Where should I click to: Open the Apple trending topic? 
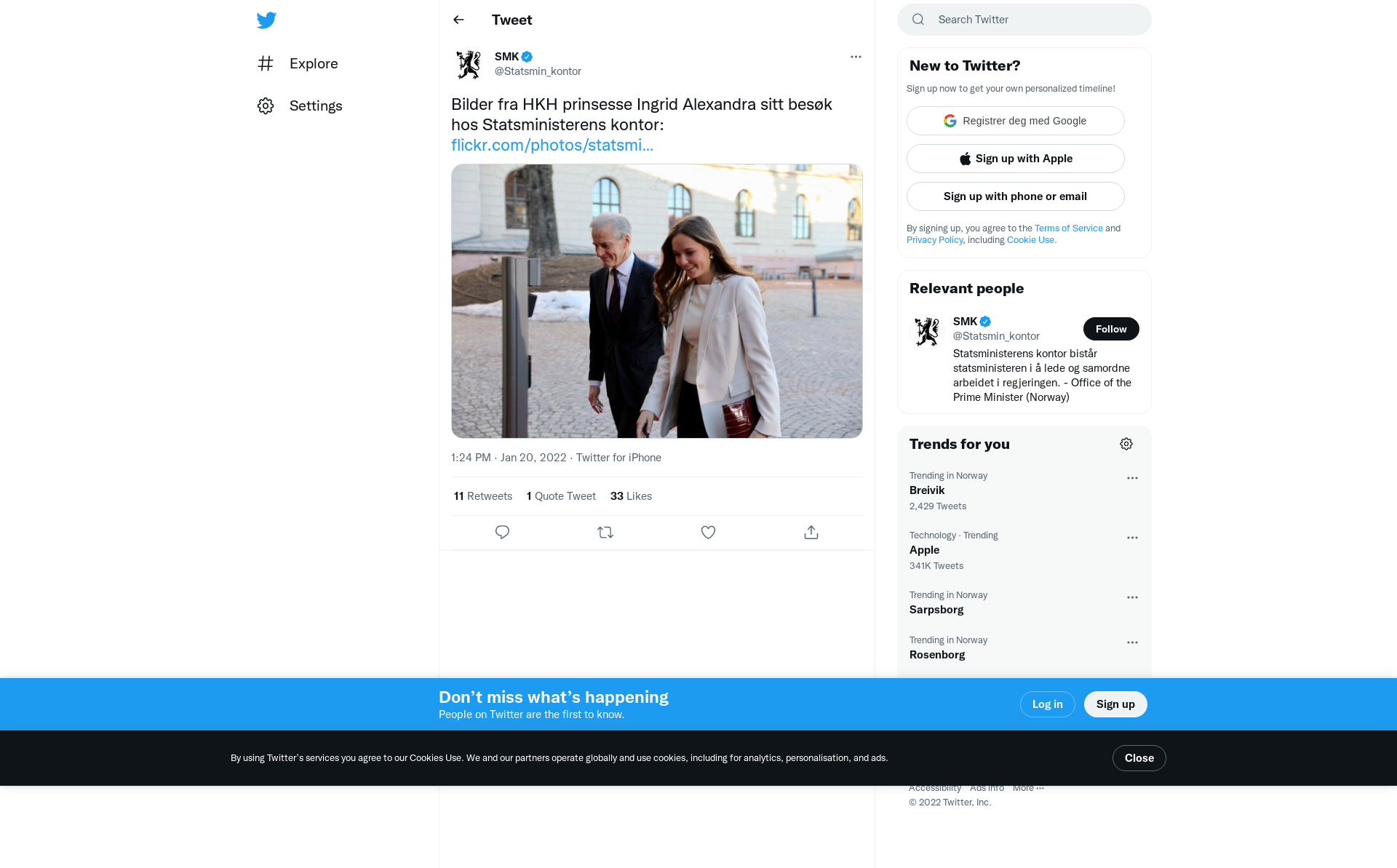point(1024,551)
